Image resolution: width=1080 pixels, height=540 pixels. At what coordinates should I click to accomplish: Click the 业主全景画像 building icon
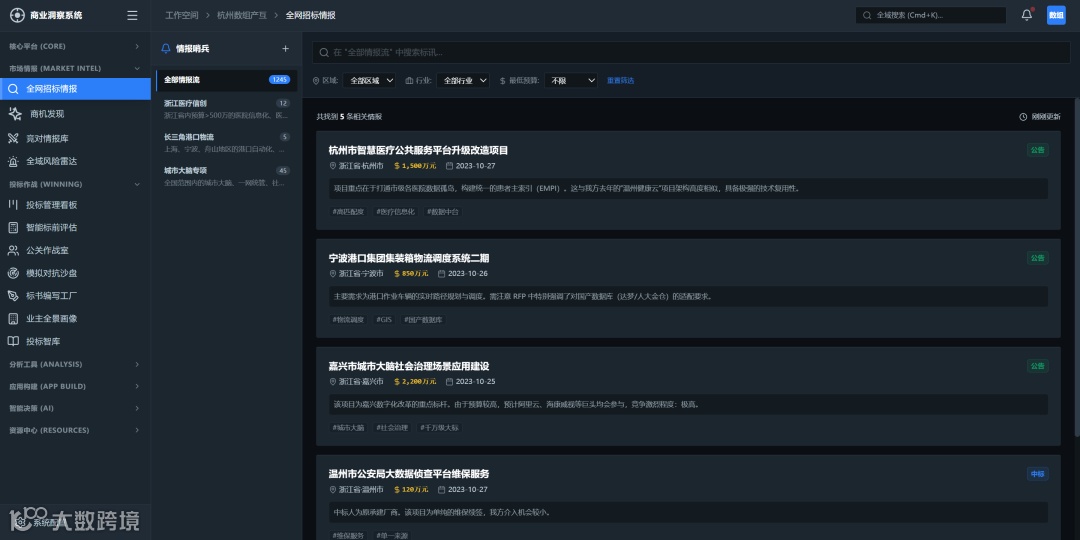pos(13,318)
